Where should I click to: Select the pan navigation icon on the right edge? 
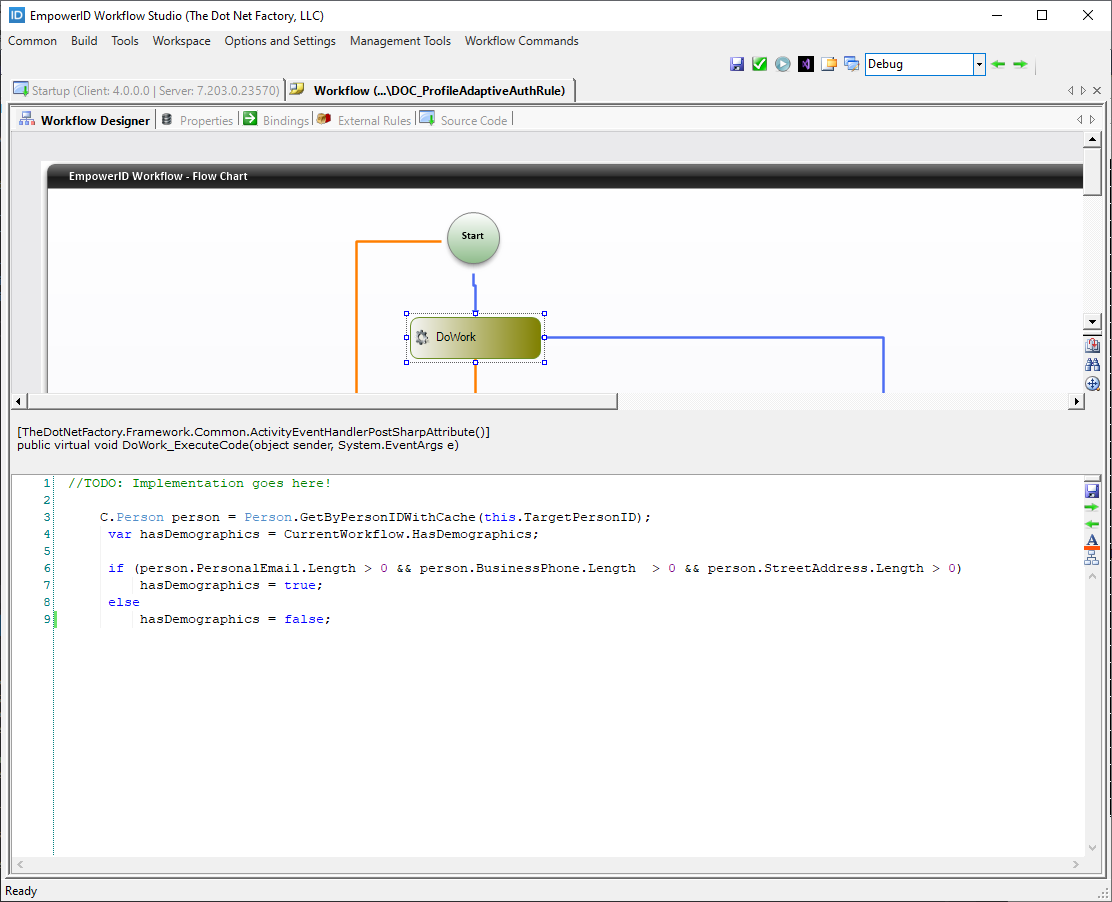[1092, 383]
